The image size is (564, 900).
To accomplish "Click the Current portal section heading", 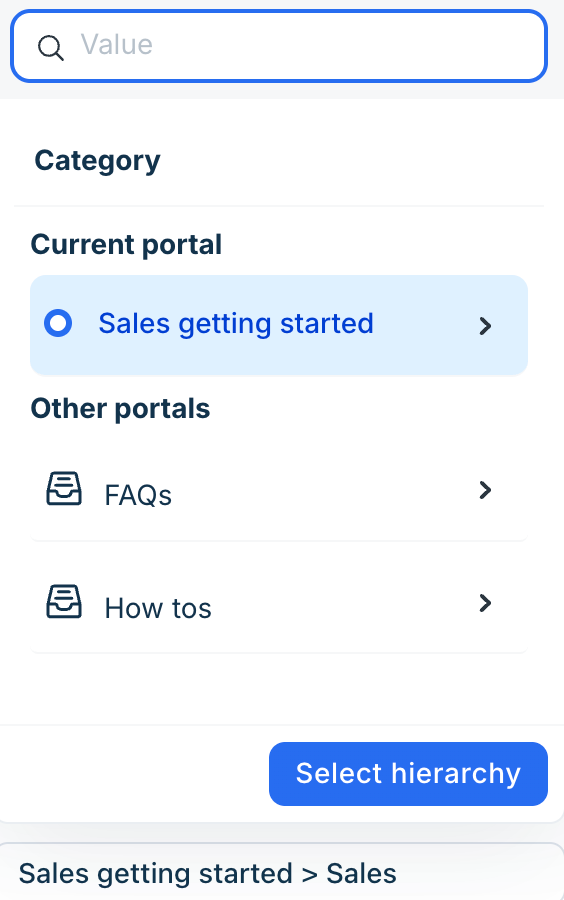I will [126, 245].
